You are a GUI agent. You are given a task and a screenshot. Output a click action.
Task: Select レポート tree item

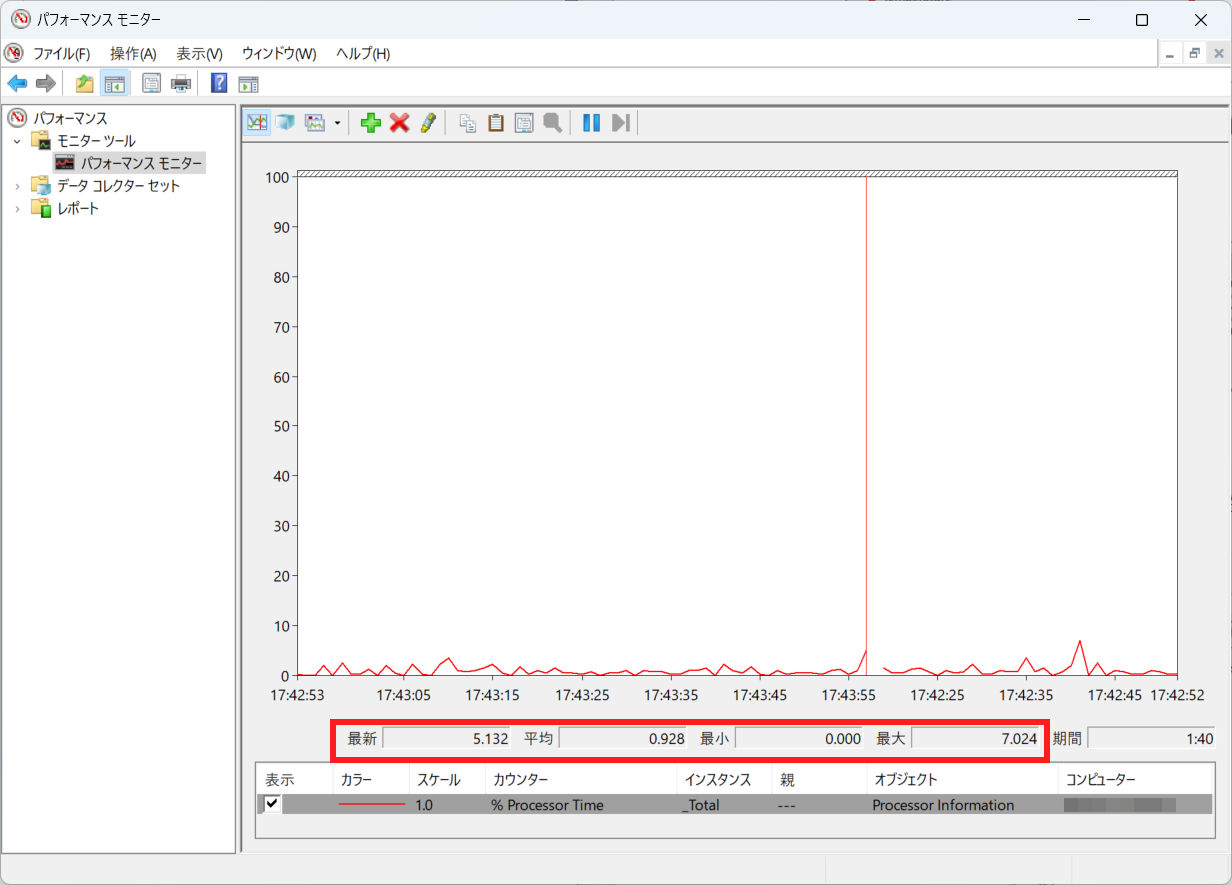(78, 208)
